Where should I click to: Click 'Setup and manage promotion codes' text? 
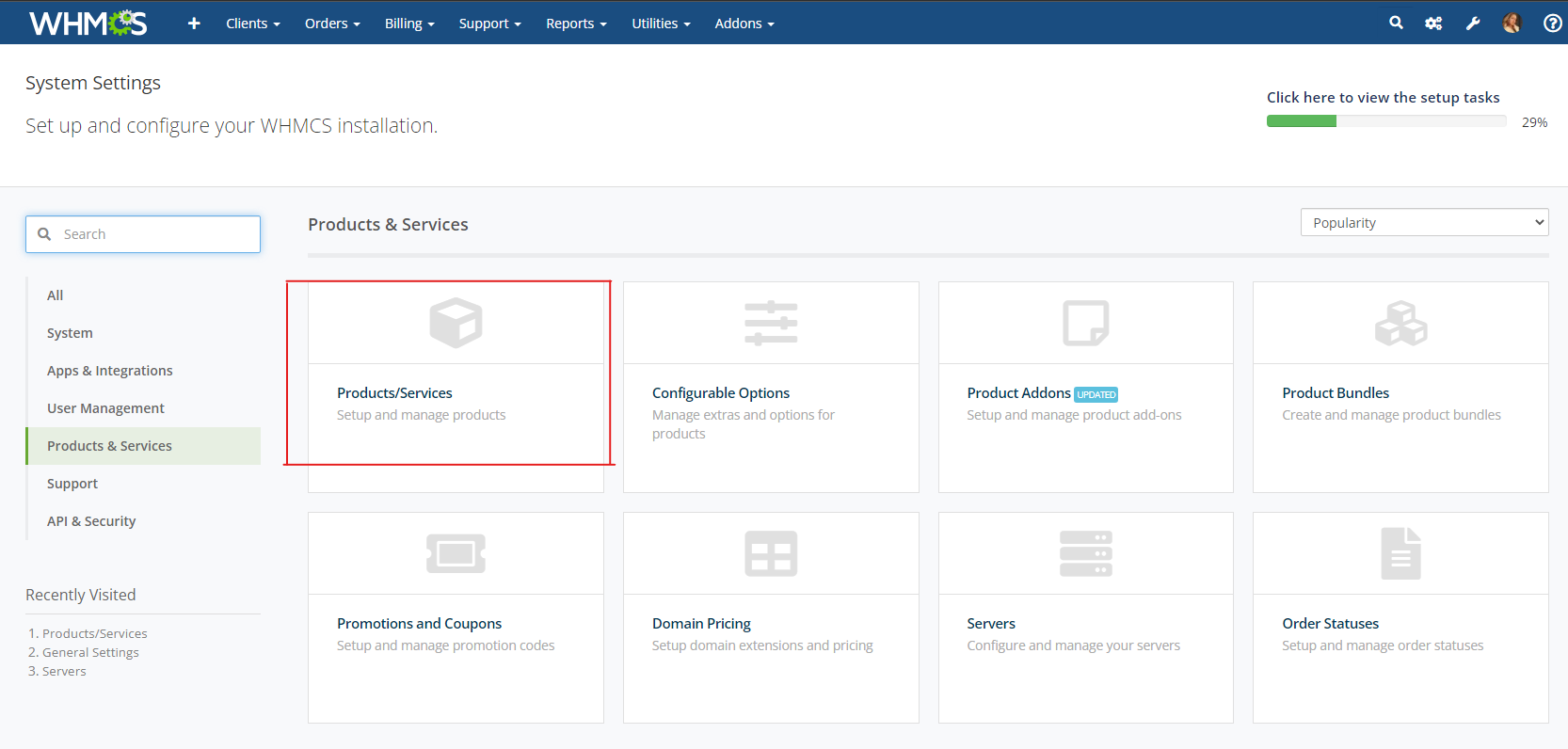click(445, 645)
